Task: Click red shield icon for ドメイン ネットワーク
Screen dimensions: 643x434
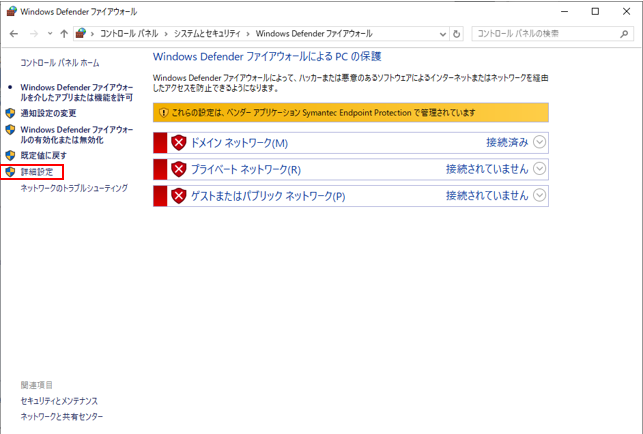Action: coord(179,143)
